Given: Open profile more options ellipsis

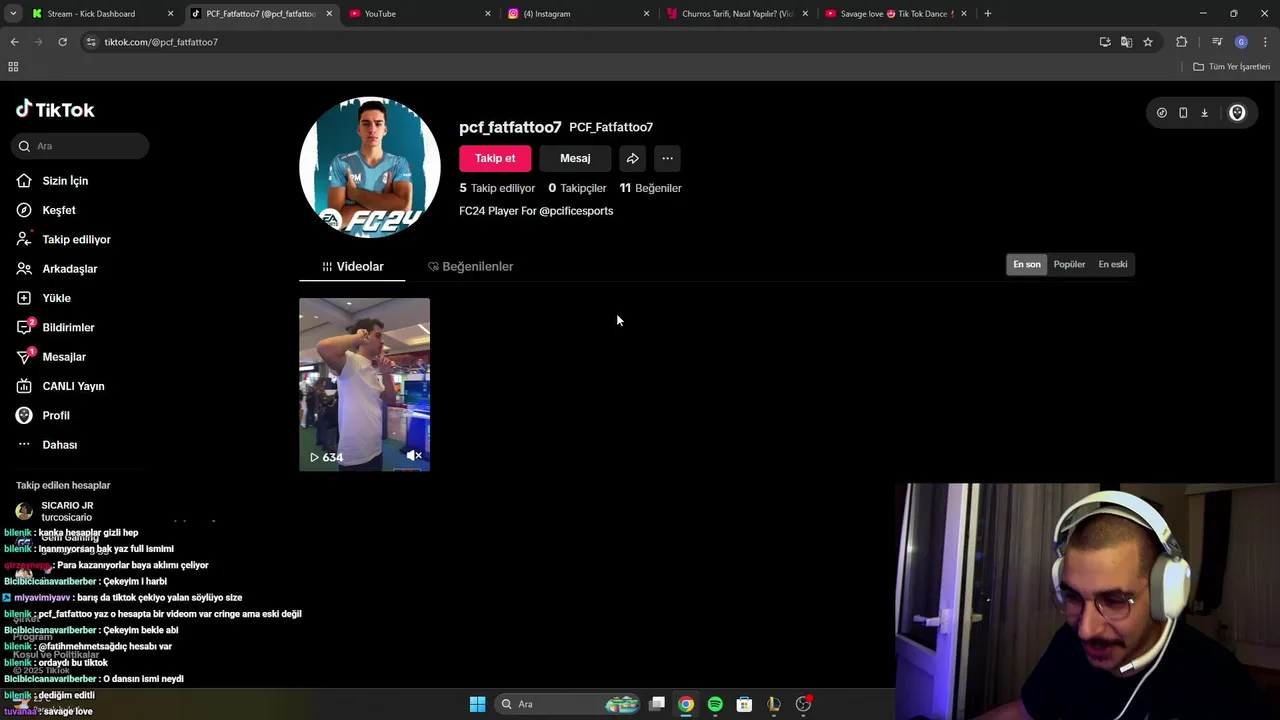Looking at the screenshot, I should [x=667, y=158].
